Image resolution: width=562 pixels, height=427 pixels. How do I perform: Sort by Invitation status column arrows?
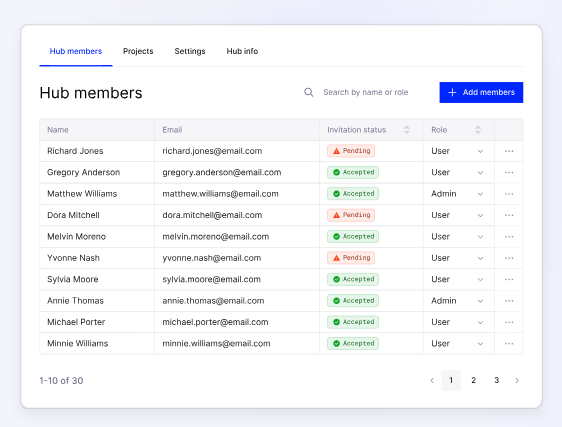click(x=406, y=130)
